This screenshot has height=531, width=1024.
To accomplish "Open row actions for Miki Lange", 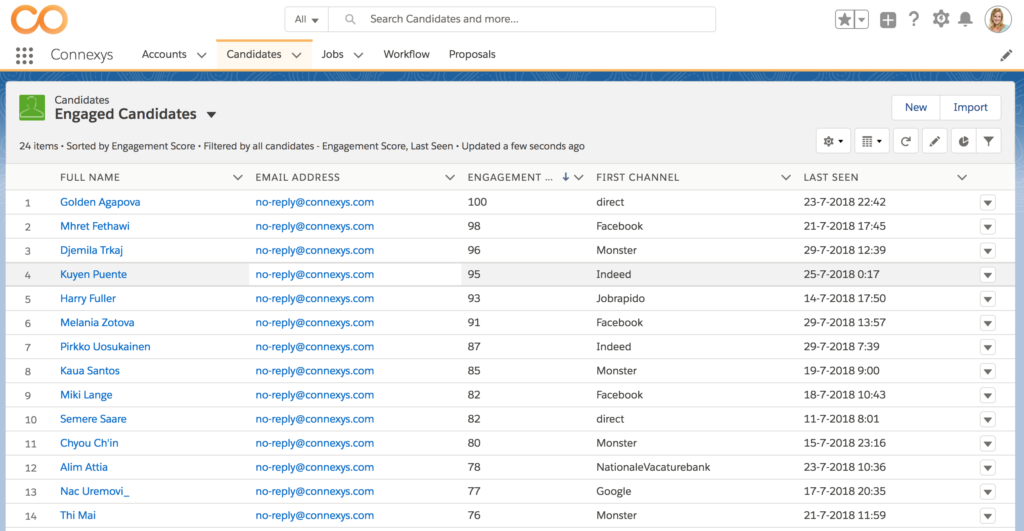I will pos(987,395).
